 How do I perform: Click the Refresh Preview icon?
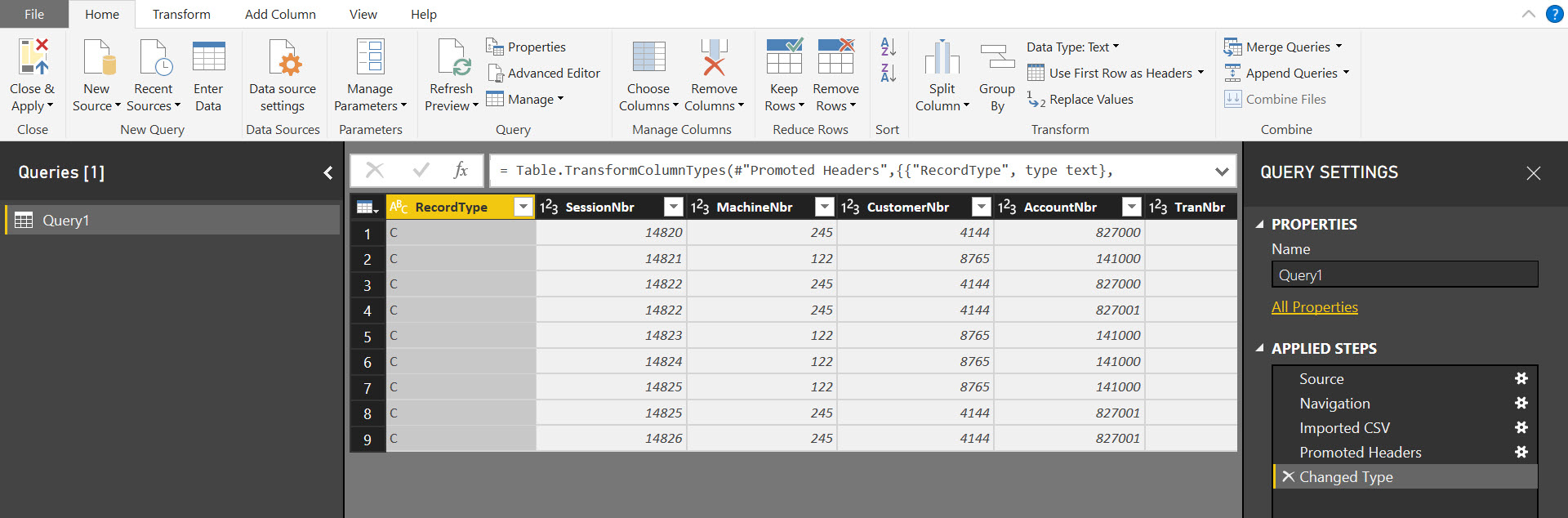(453, 56)
